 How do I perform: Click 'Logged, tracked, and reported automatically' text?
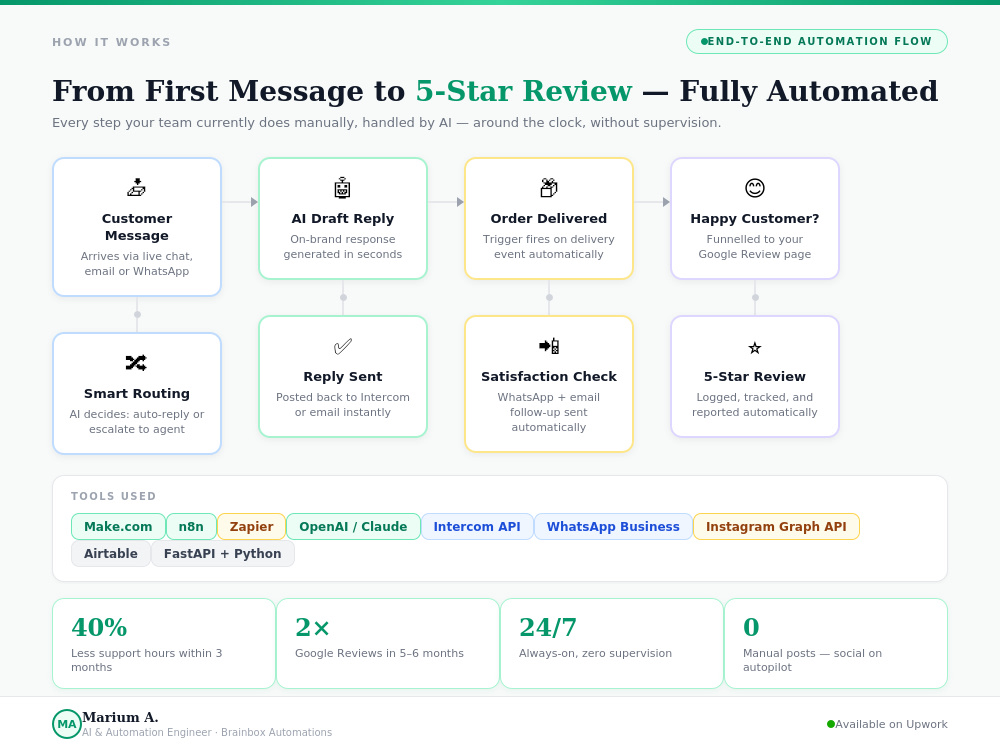click(x=754, y=405)
